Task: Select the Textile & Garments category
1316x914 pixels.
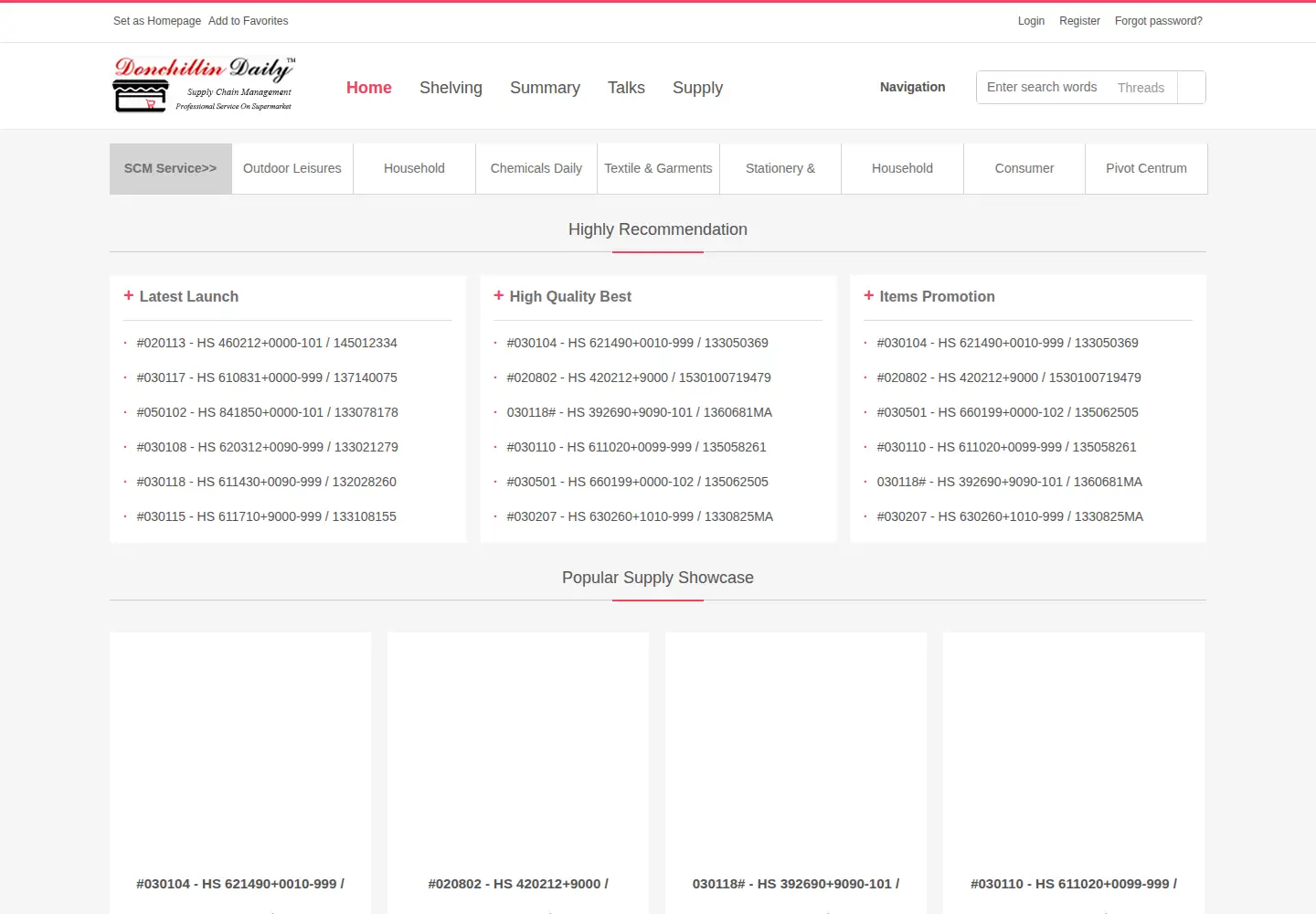Action: 658,168
